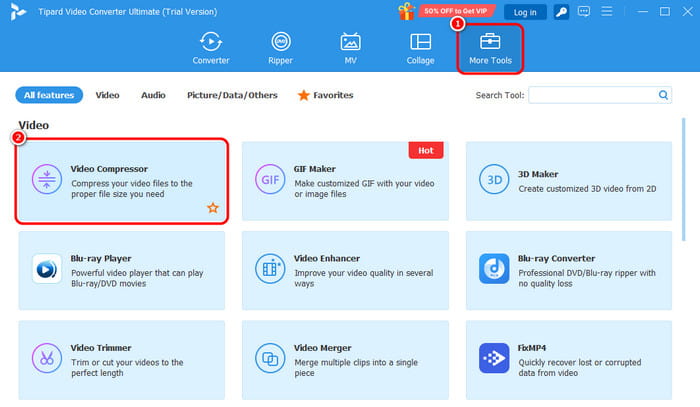Screen dimensions: 700x407
Task: Open the hamburger menu
Action: coord(607,12)
